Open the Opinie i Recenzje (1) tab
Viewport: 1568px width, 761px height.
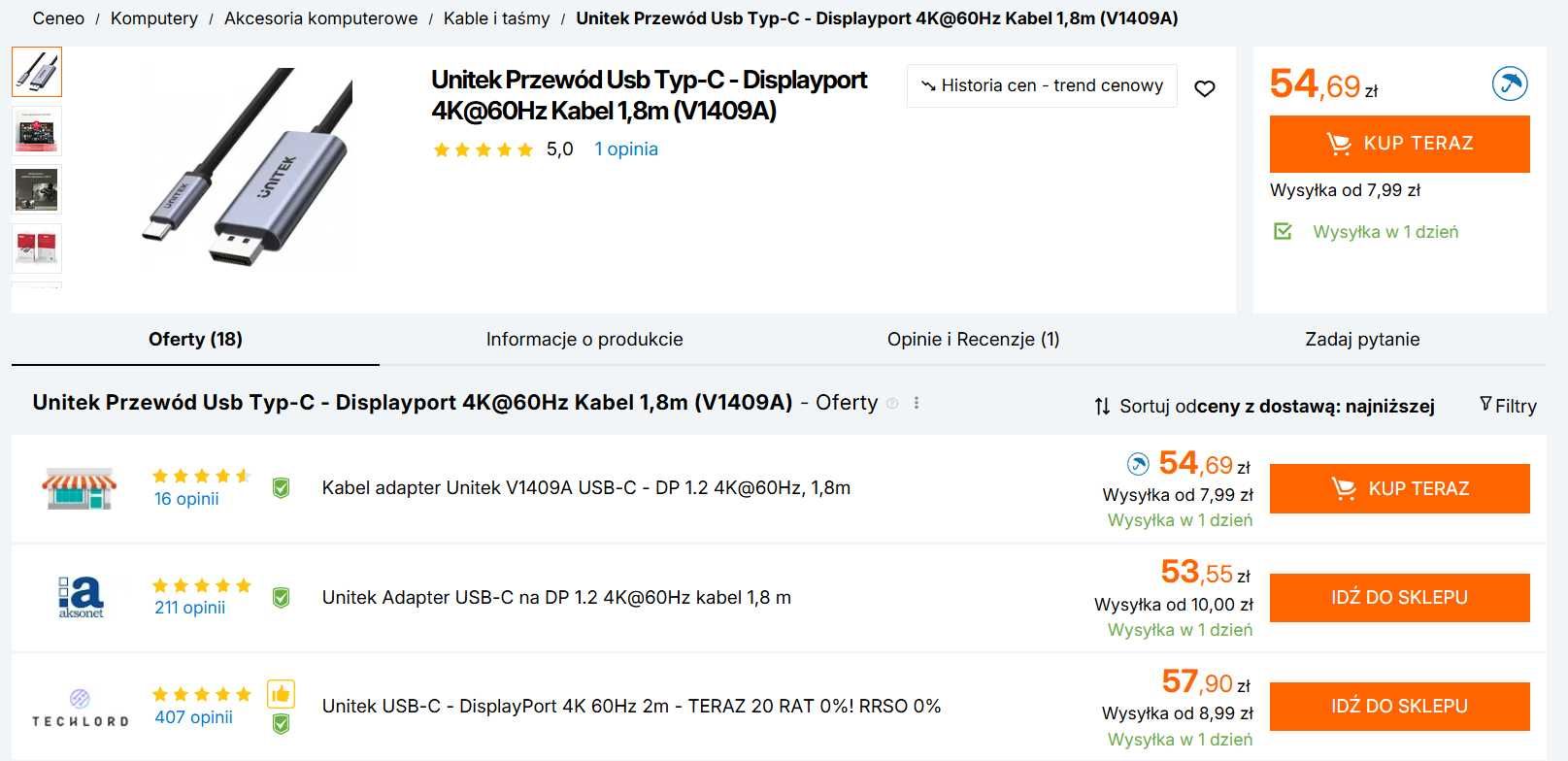[x=974, y=339]
